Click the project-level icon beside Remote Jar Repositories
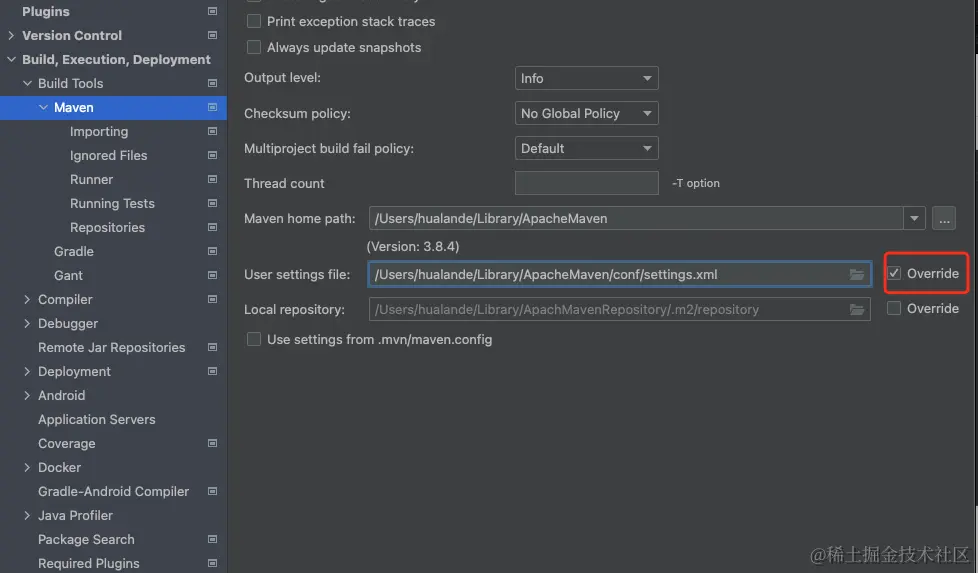Screen dimensions: 978x573 coord(212,347)
